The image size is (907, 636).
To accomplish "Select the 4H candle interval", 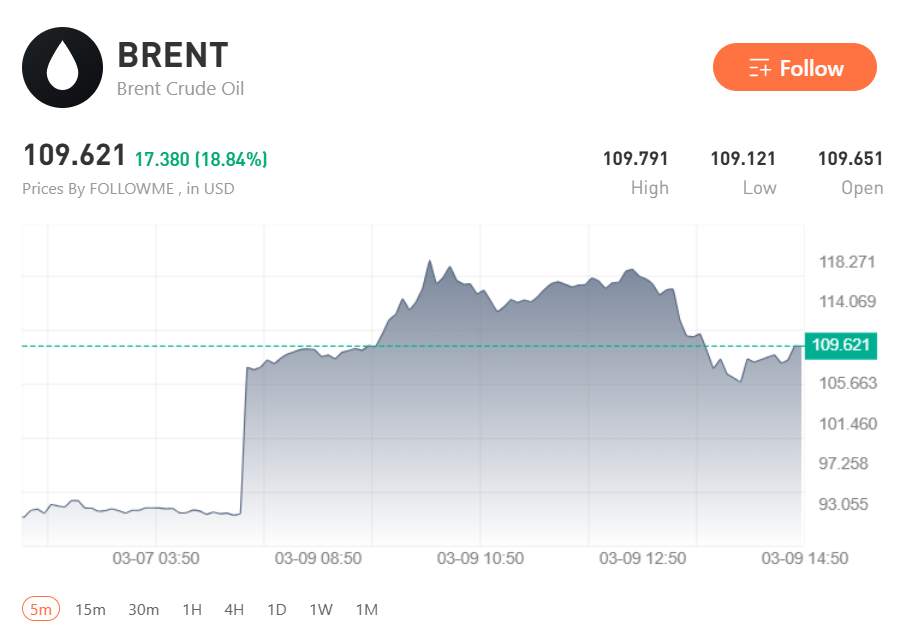I will point(233,609).
